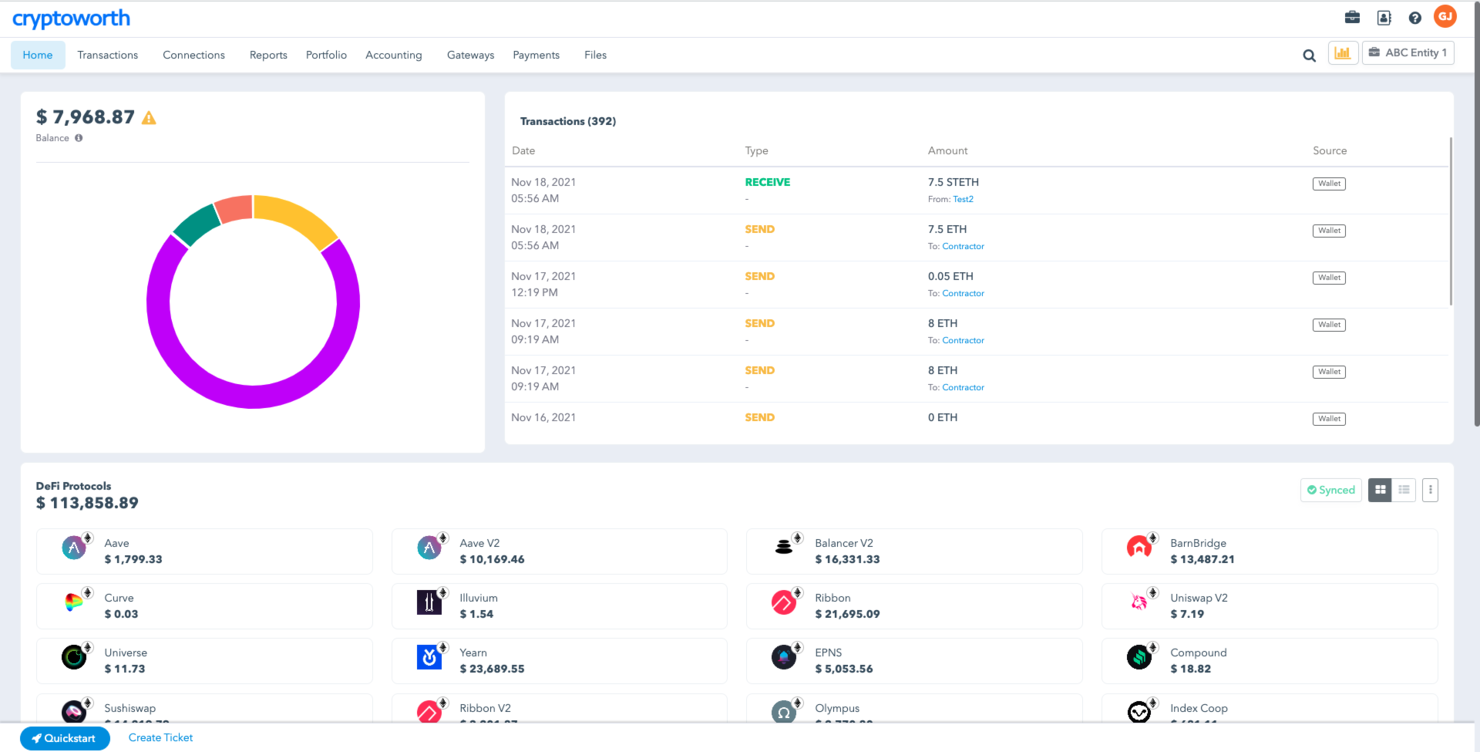Open the ABC Entity 1 selector

pyautogui.click(x=1408, y=52)
